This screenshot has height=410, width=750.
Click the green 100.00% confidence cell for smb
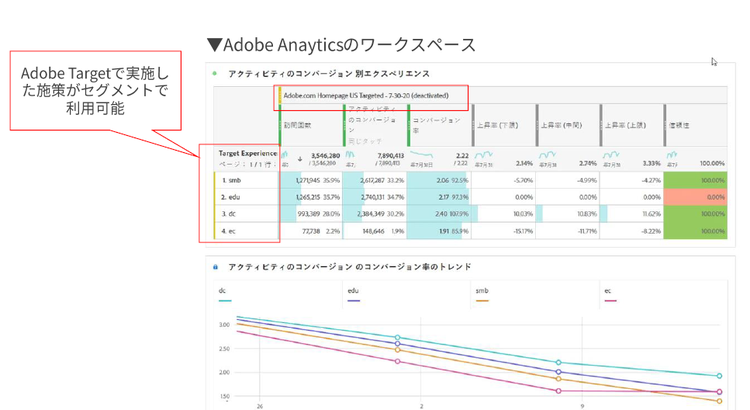click(x=695, y=180)
